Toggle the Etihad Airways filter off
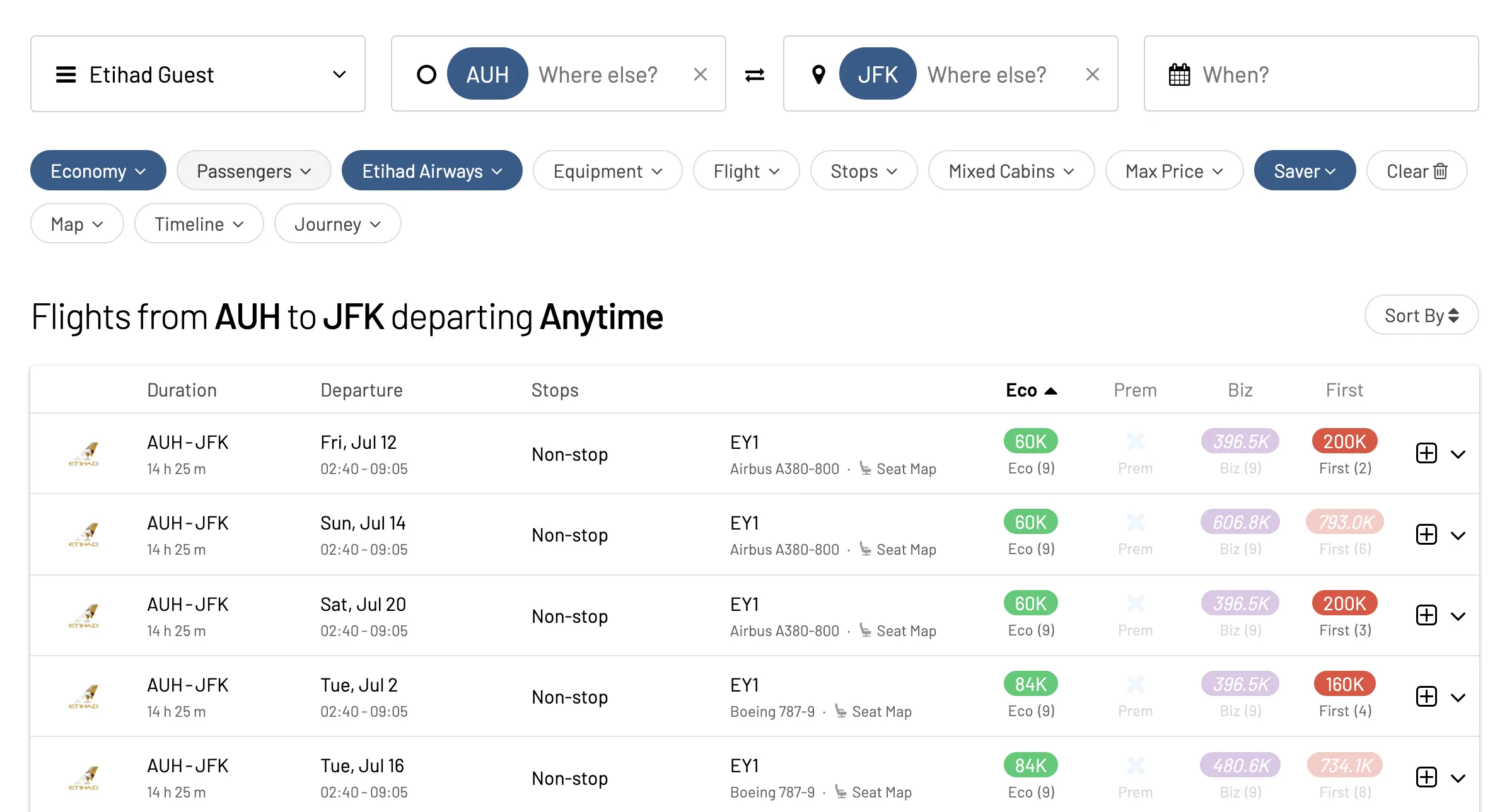 click(x=432, y=170)
